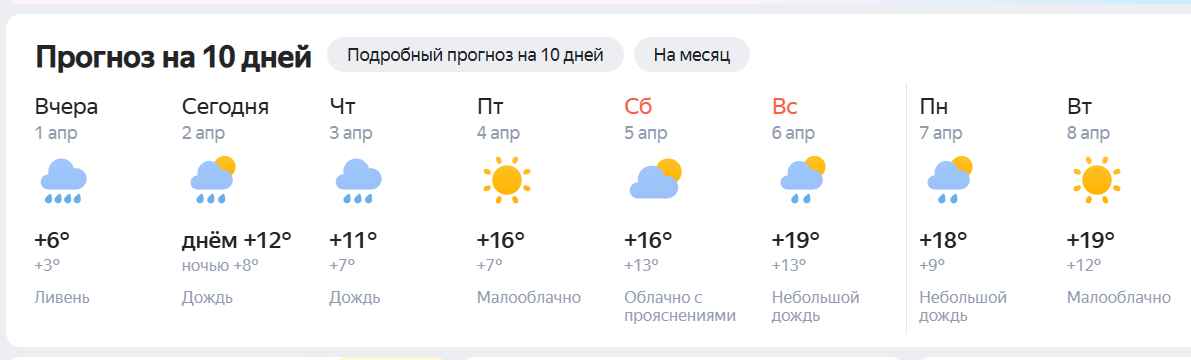Click today's rain and sun icon
Image resolution: width=1191 pixels, height=360 pixels.
point(213,180)
